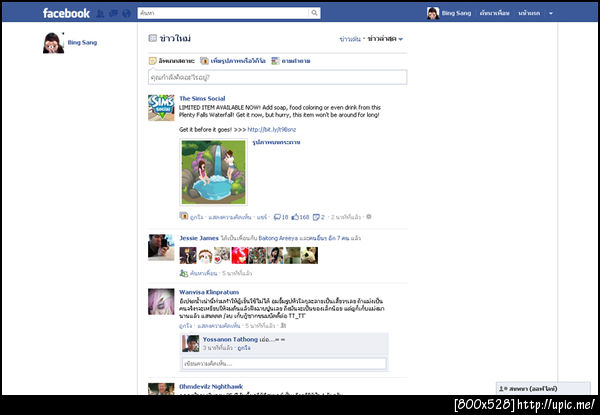Viewport: 600px width, 415px height.
Task: Click the news feed icon beside heading
Action: (x=152, y=38)
